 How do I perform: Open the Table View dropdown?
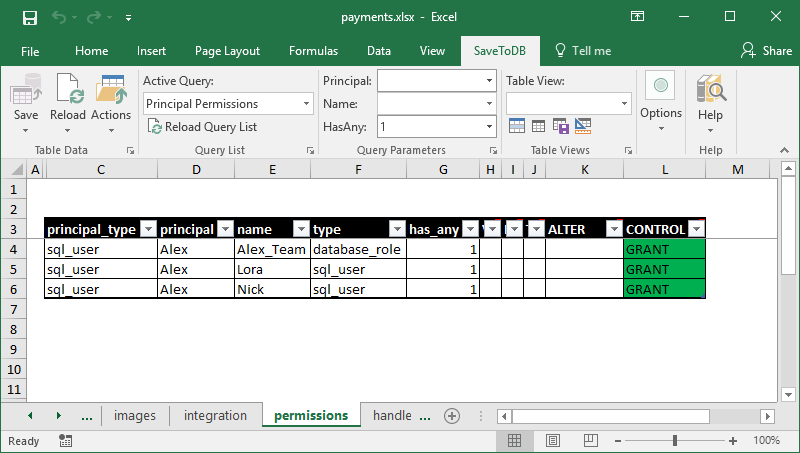624,104
